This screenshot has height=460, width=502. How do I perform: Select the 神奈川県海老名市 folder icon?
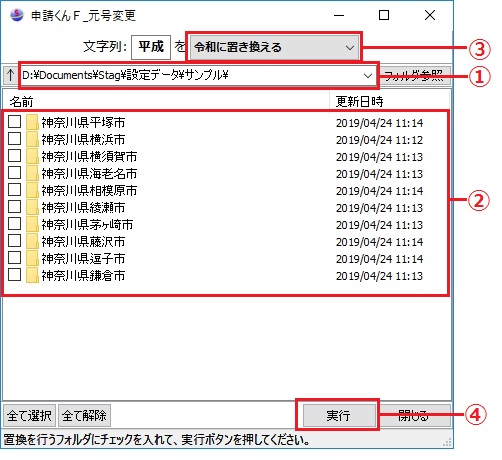32,173
